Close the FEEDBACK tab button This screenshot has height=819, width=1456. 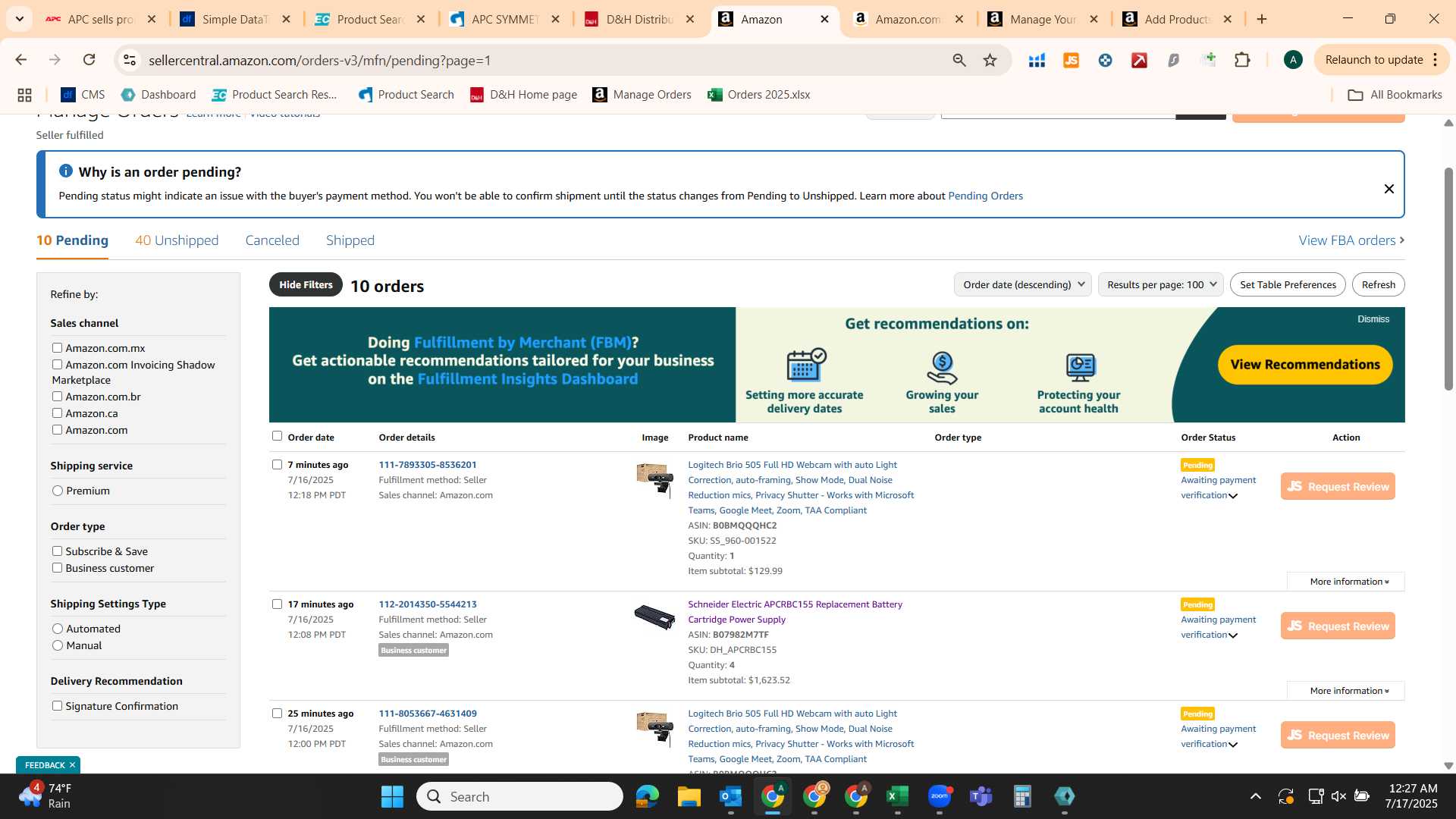(72, 764)
